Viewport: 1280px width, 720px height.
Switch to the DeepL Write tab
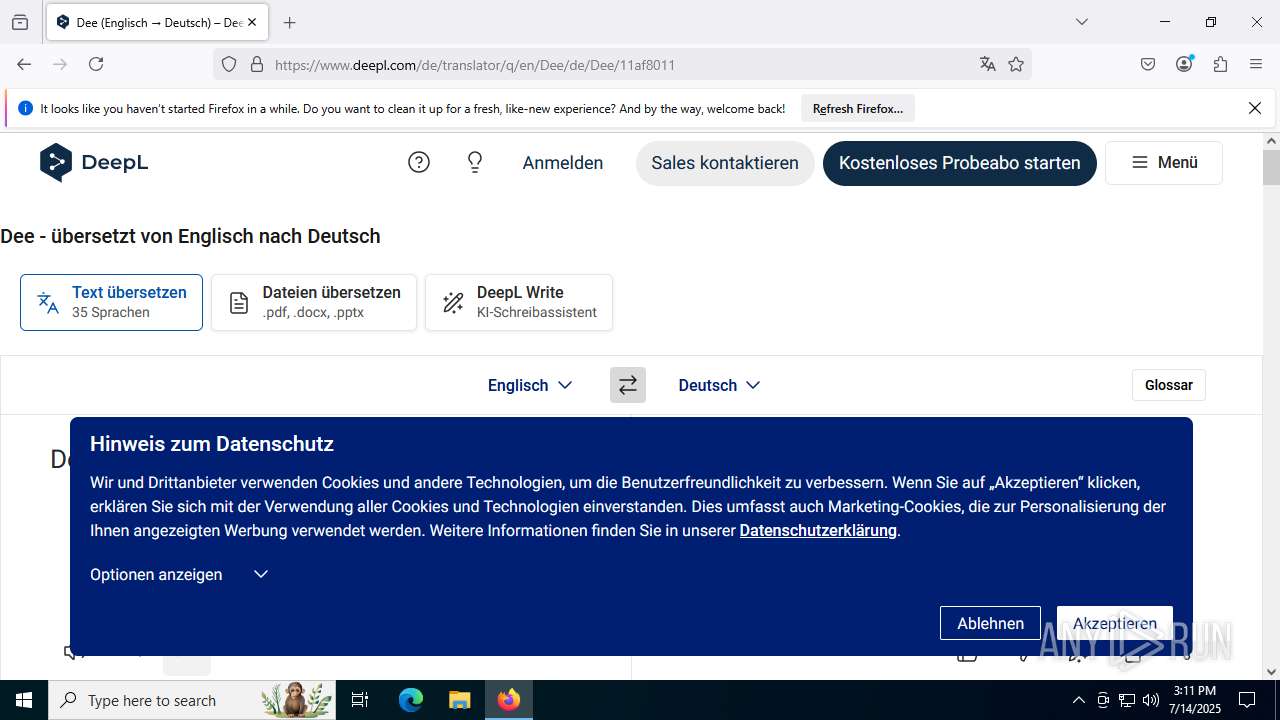tap(519, 302)
